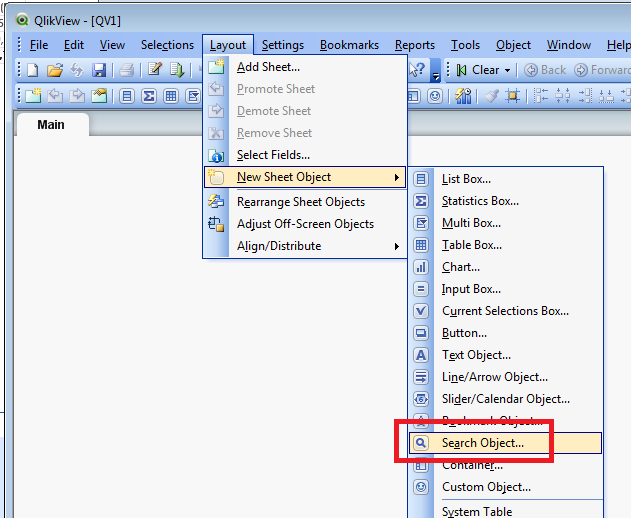Click the Align Right toolbar icon
The width and height of the screenshot is (631, 518).
point(585,96)
